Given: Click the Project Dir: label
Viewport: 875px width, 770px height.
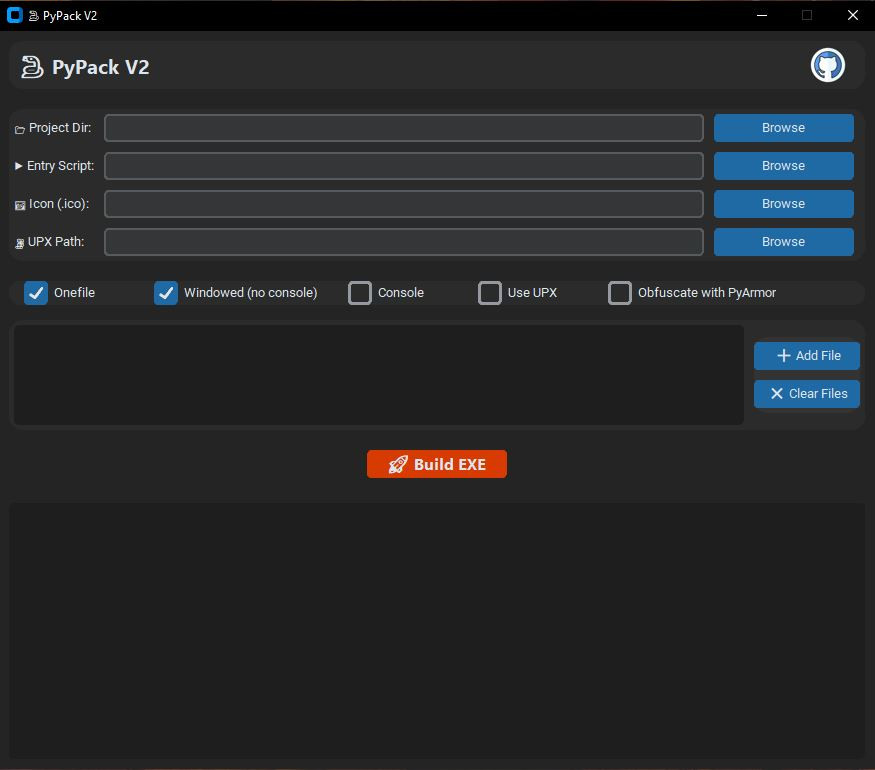Looking at the screenshot, I should pyautogui.click(x=60, y=128).
